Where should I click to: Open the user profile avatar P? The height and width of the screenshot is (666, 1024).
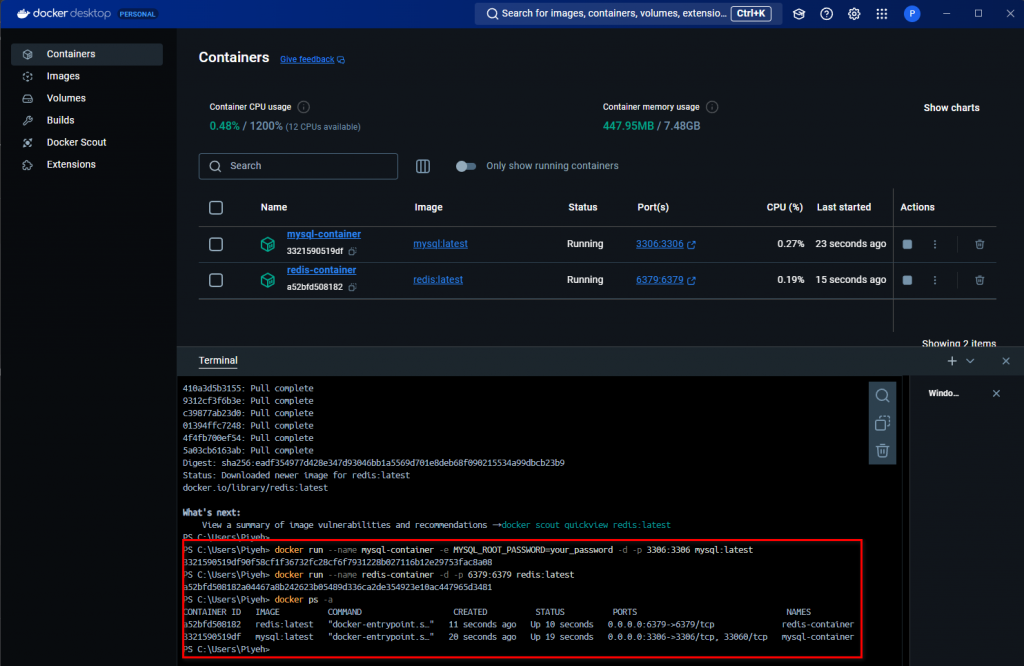pos(912,14)
